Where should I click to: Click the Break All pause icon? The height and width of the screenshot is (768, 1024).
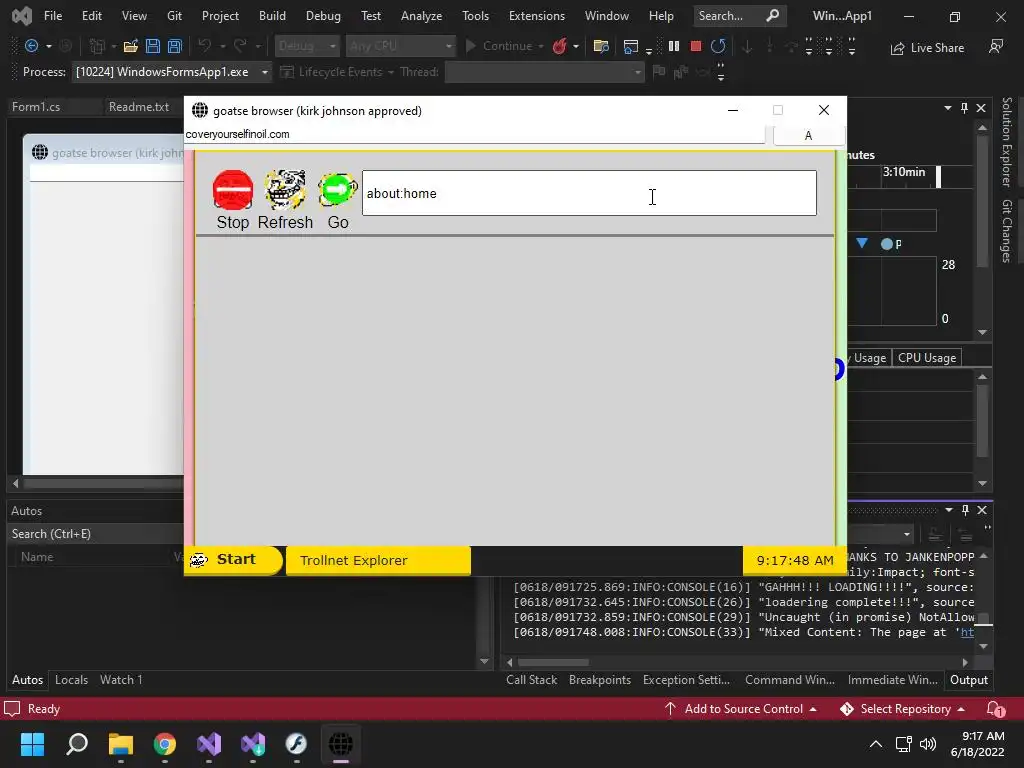pyautogui.click(x=674, y=46)
